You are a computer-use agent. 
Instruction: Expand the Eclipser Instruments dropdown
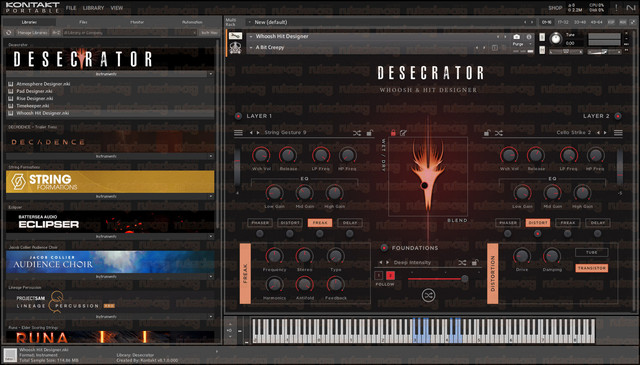point(211,236)
